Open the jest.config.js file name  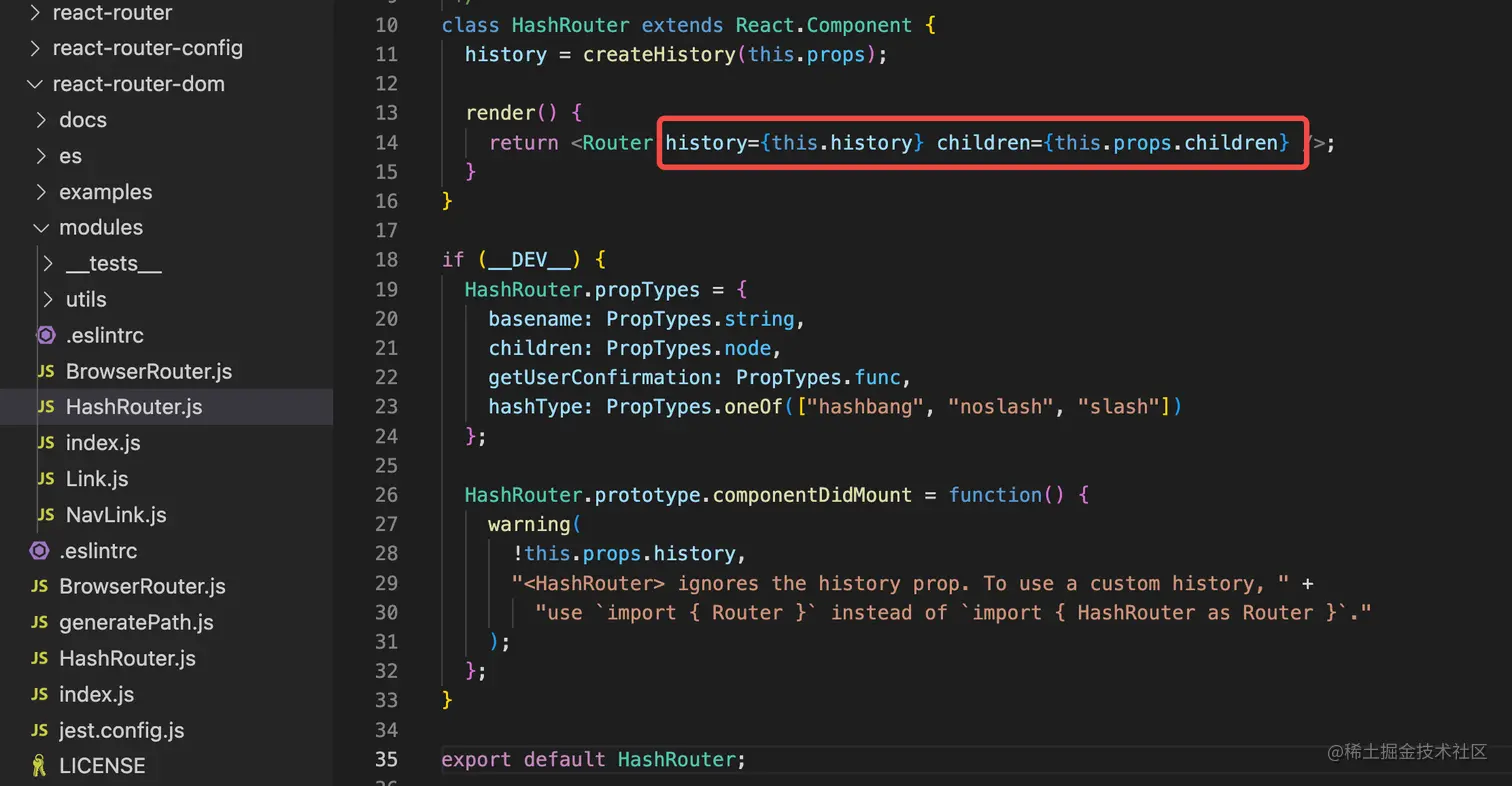click(122, 730)
